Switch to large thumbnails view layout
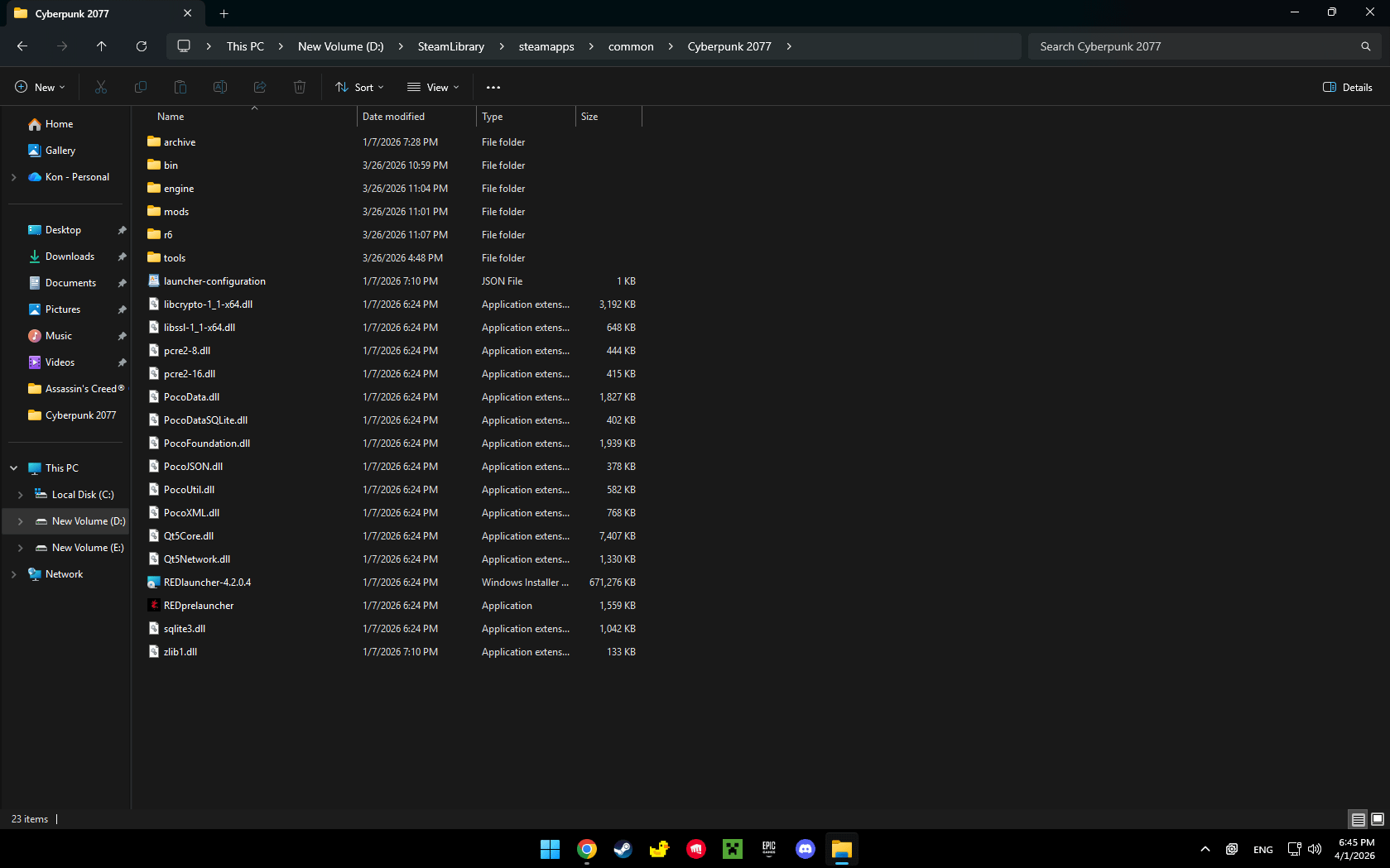Image resolution: width=1390 pixels, height=868 pixels. coord(1378,819)
